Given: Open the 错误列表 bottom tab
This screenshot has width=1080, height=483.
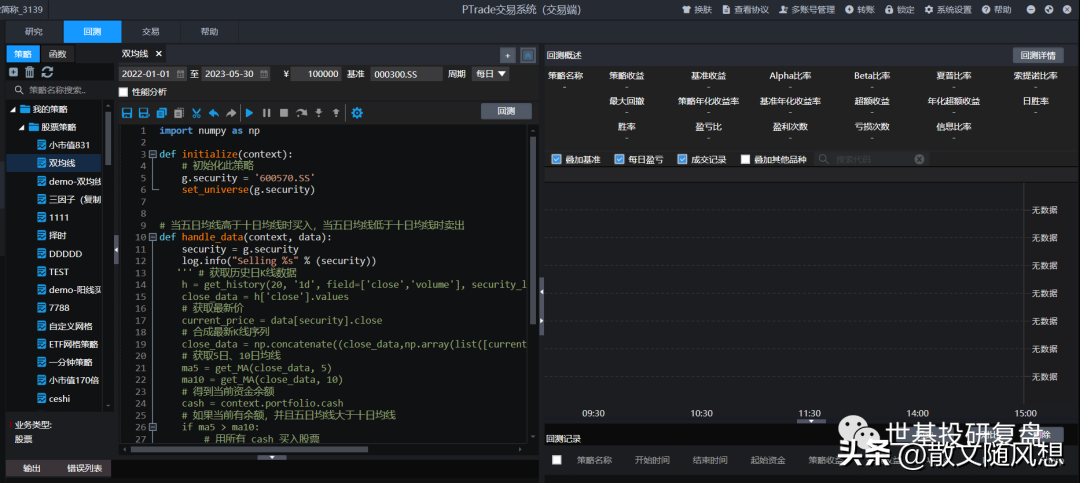Looking at the screenshot, I should pos(84,469).
